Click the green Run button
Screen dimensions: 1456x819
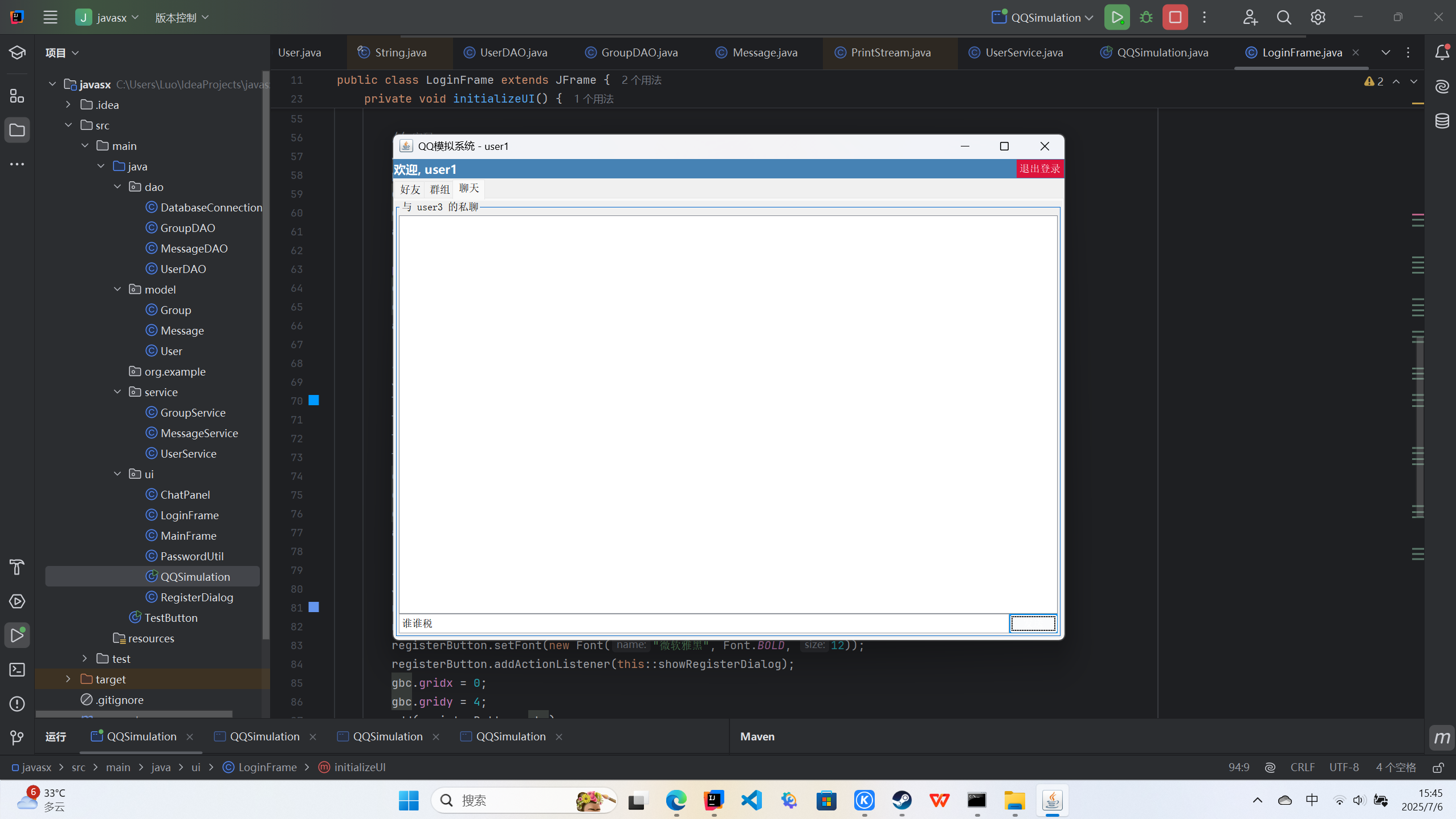coord(1116,17)
